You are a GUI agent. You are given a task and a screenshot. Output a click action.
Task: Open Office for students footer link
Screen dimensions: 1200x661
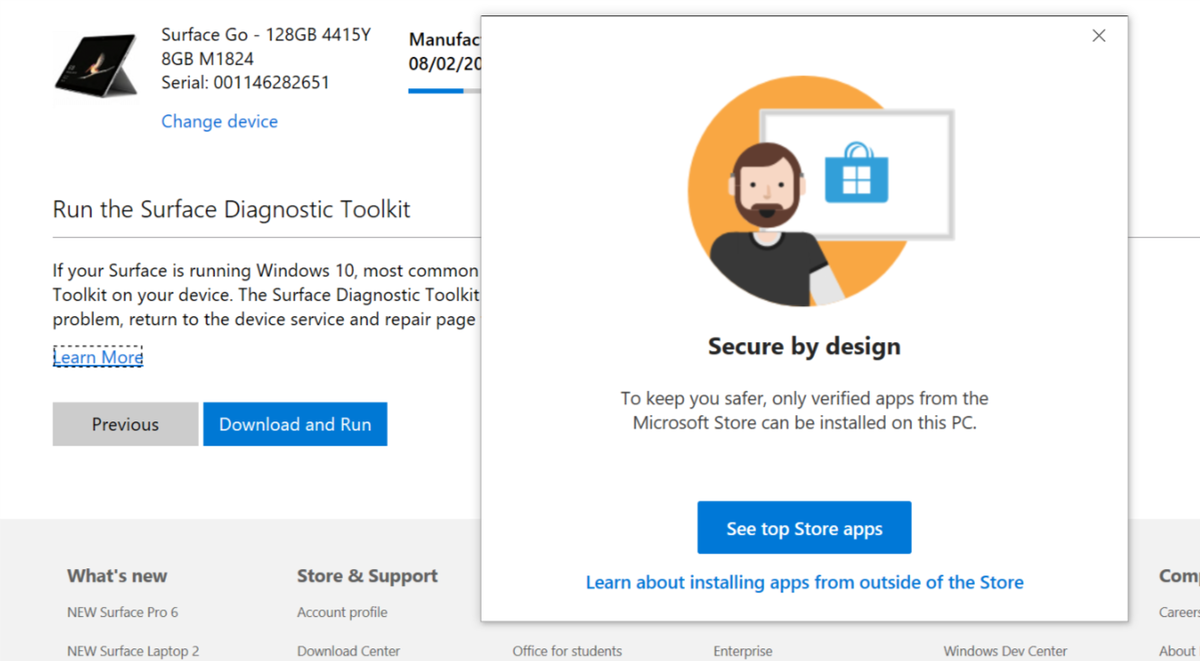(x=567, y=651)
